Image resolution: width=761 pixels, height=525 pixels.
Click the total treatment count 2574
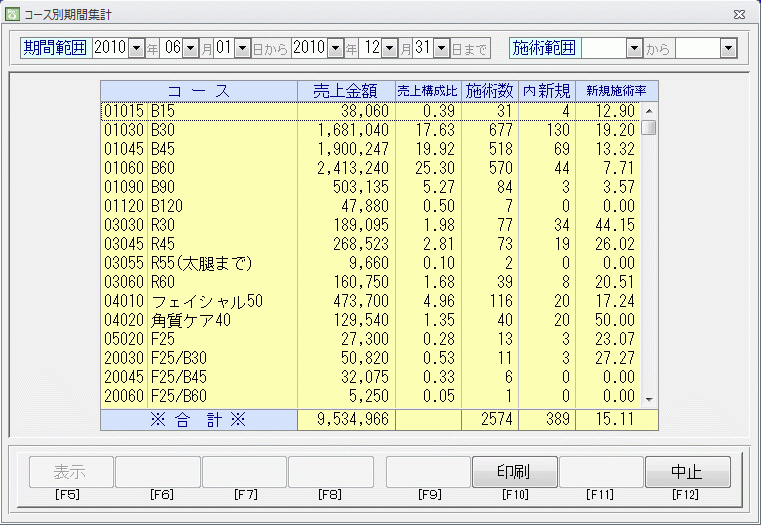coord(496,419)
